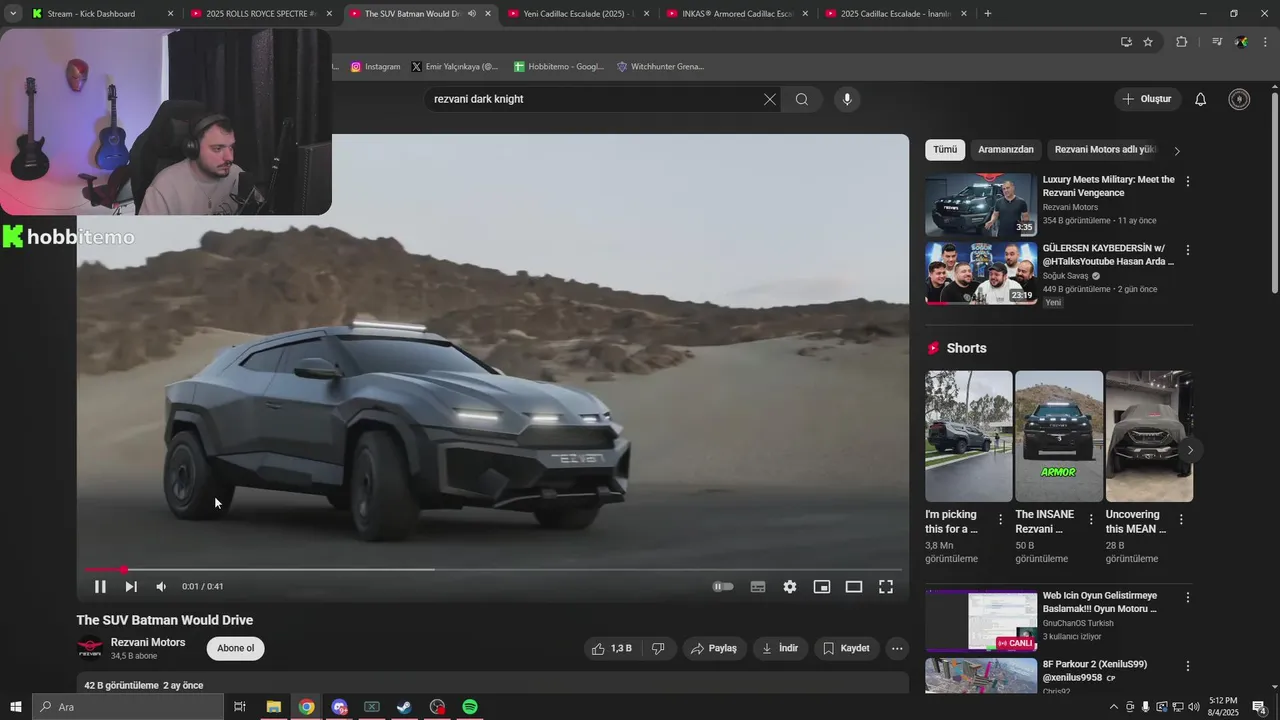The width and height of the screenshot is (1280, 720).
Task: Open Spotify from the taskbar
Action: pos(470,707)
